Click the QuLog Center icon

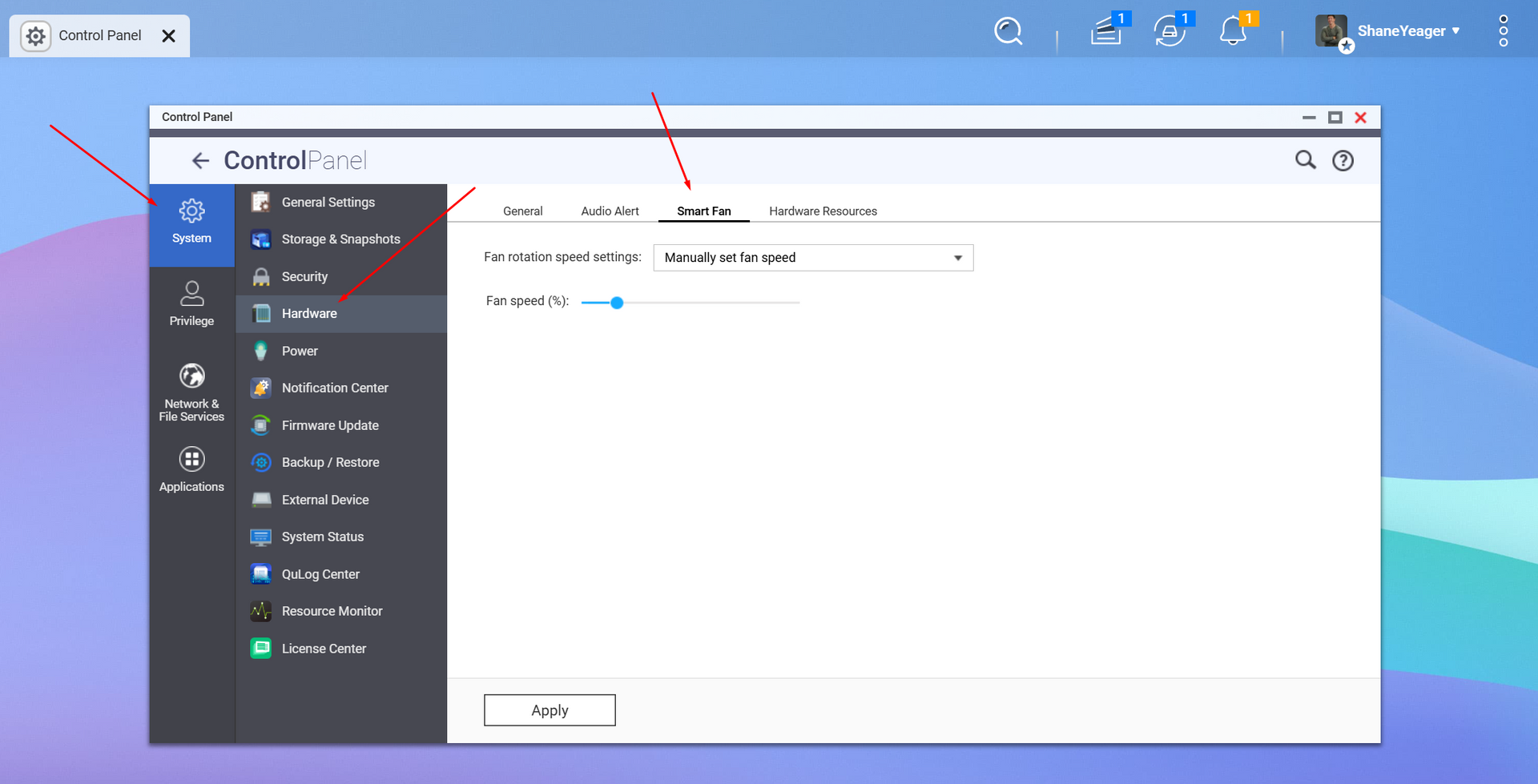260,574
